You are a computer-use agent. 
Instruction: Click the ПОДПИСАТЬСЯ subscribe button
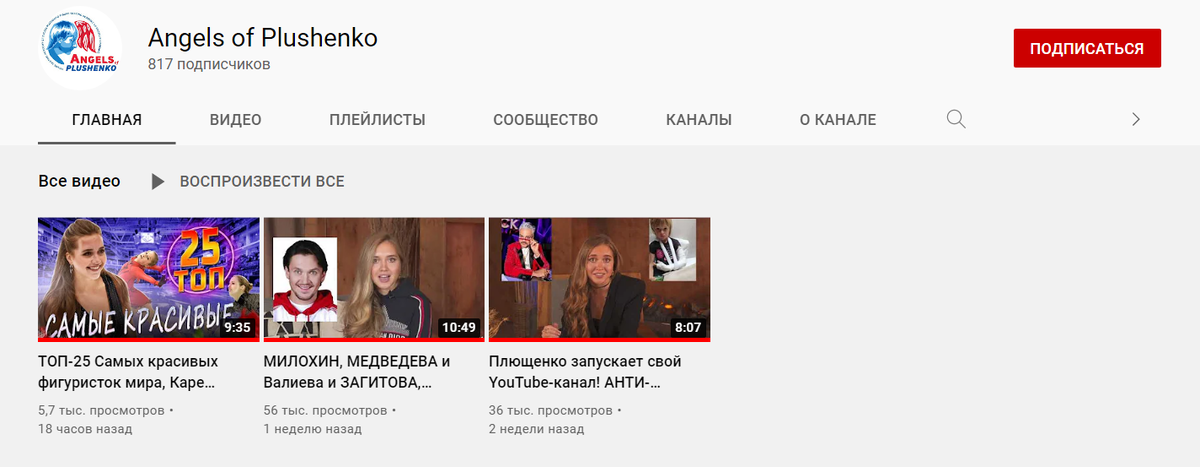pyautogui.click(x=1087, y=48)
